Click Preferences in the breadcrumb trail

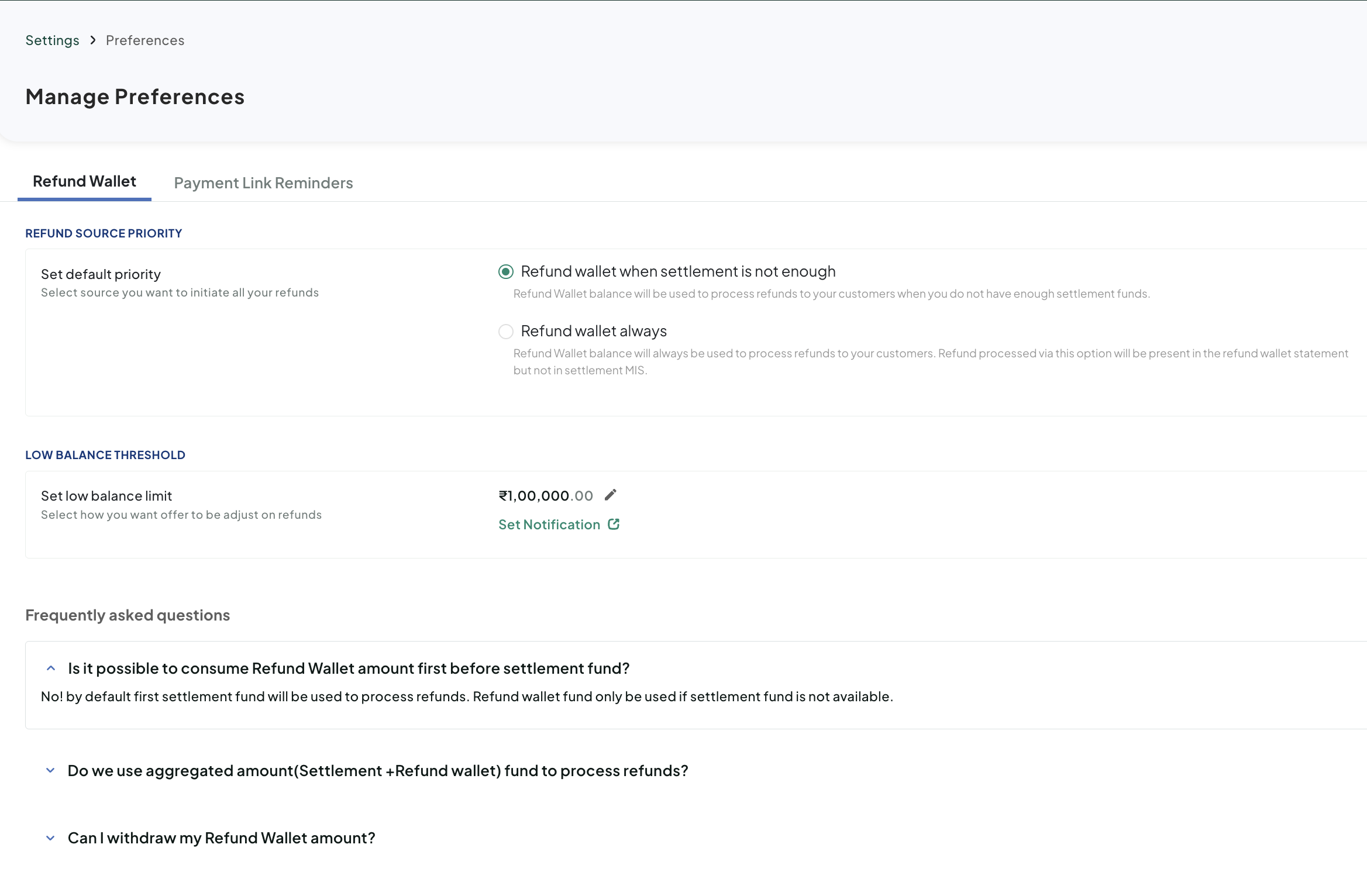(144, 40)
